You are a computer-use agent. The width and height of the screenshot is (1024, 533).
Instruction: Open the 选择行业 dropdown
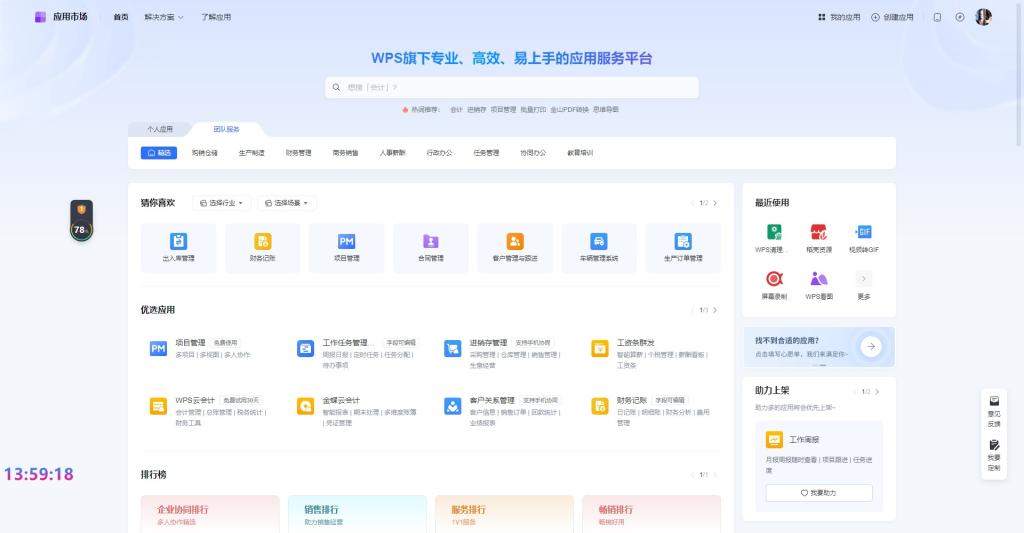coord(221,203)
